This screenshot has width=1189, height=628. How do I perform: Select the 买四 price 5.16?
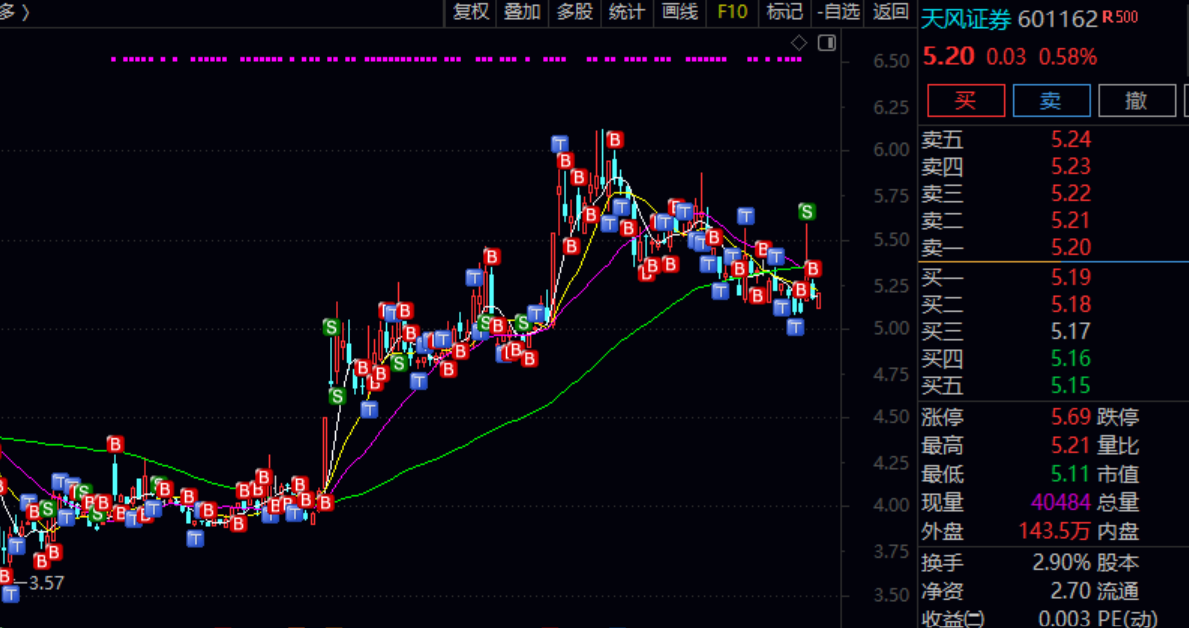[1071, 359]
